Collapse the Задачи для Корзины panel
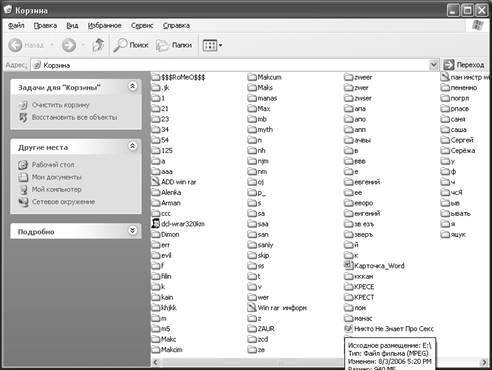Screen dimensions: 492x370 coord(132,87)
